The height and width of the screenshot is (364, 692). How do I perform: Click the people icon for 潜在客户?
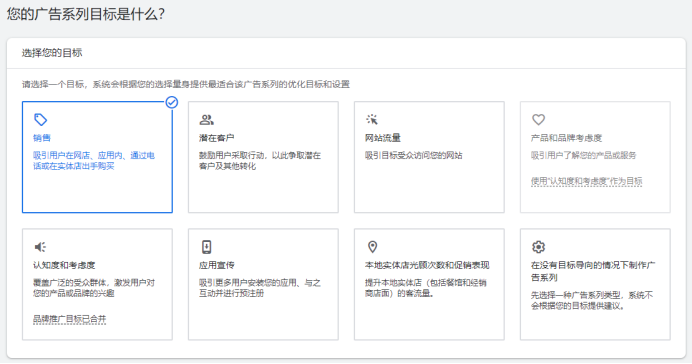pos(207,120)
